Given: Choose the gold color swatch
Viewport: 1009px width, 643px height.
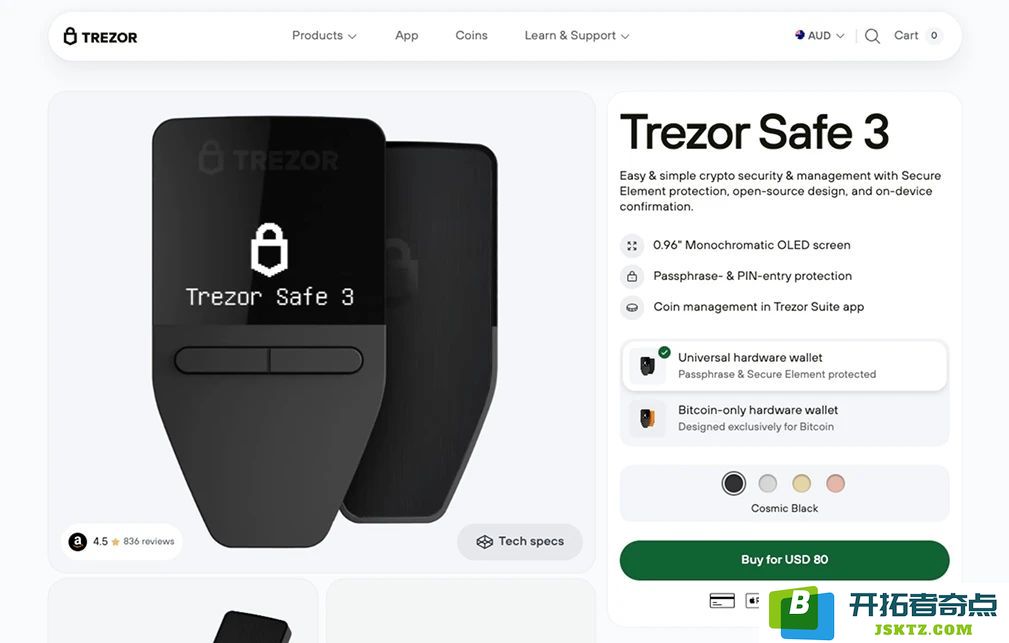Looking at the screenshot, I should 801,483.
